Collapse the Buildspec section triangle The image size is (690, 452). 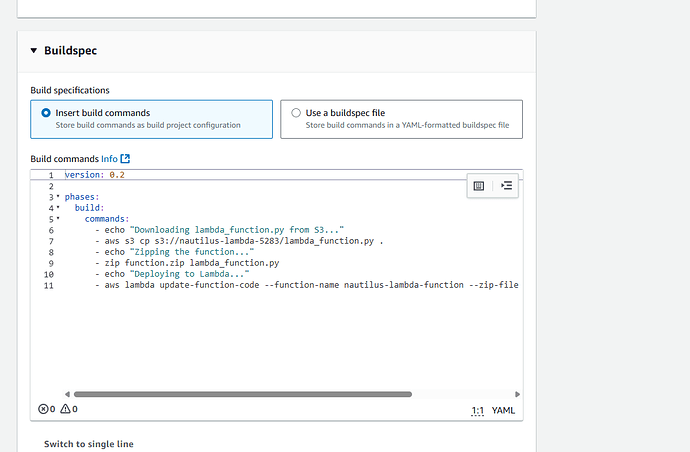click(33, 50)
